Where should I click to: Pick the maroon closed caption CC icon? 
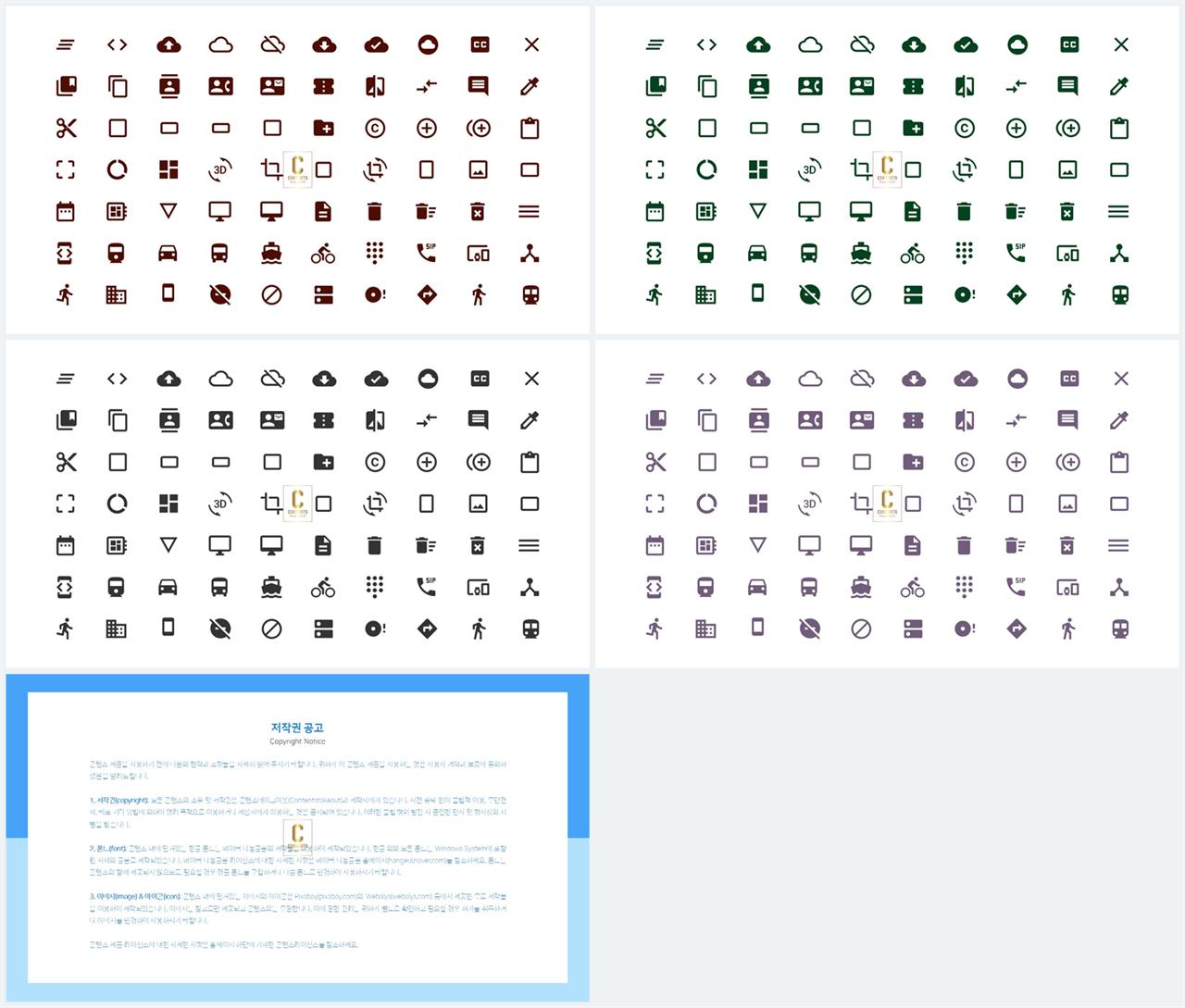pyautogui.click(x=480, y=44)
